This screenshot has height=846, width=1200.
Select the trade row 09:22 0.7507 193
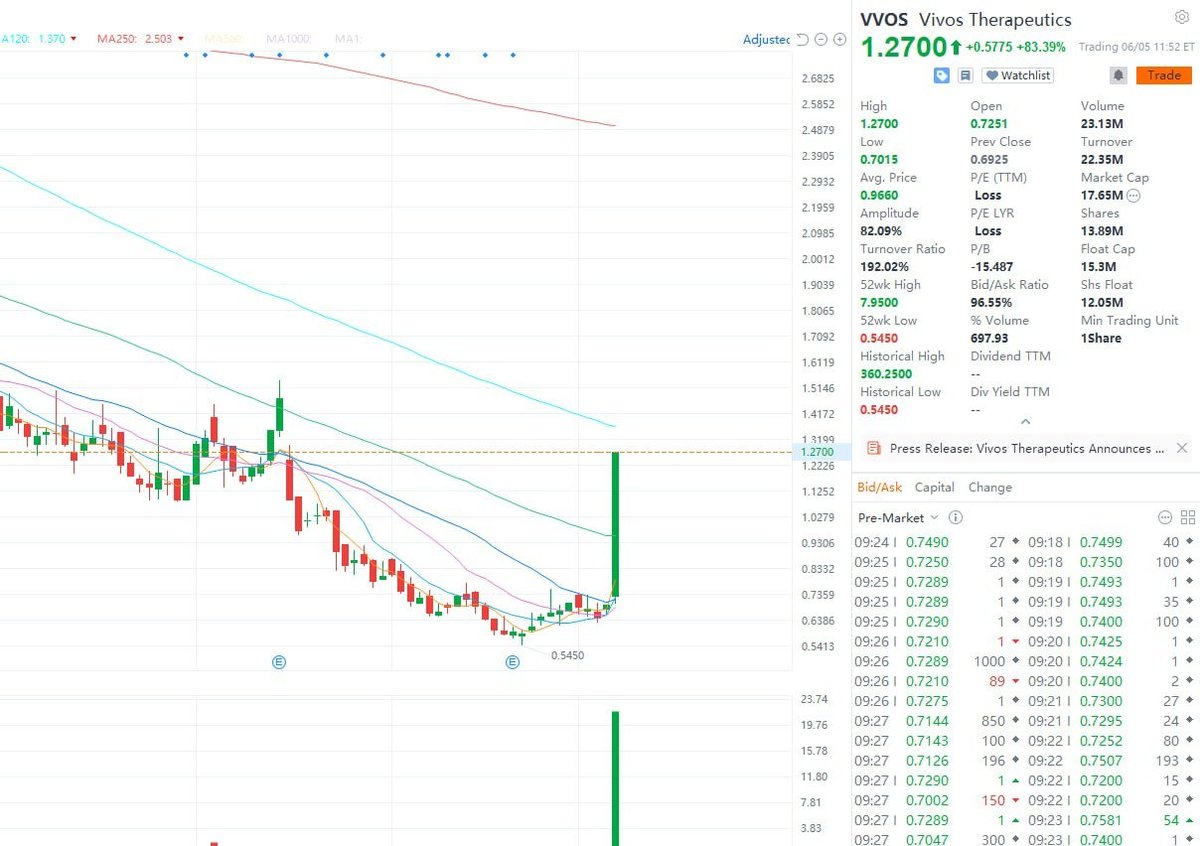coord(1110,760)
